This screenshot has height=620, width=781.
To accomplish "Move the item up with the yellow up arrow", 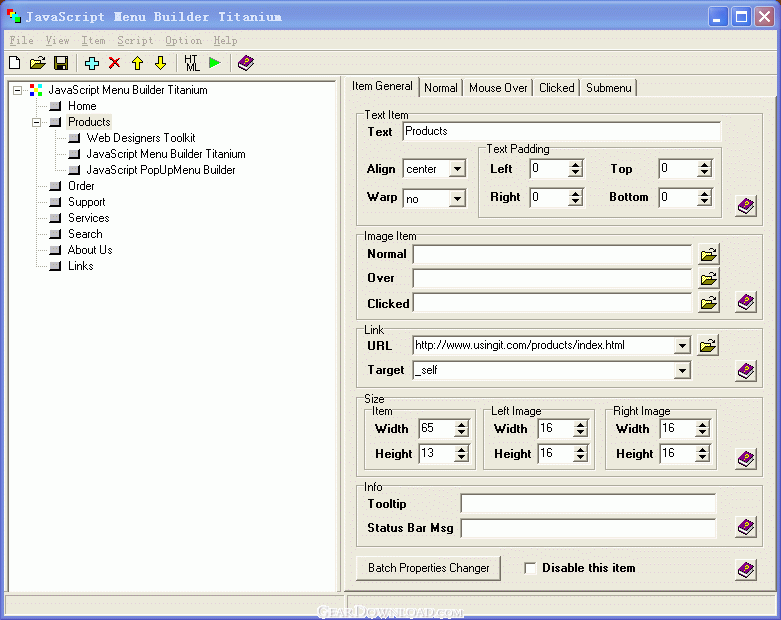I will coord(137,63).
